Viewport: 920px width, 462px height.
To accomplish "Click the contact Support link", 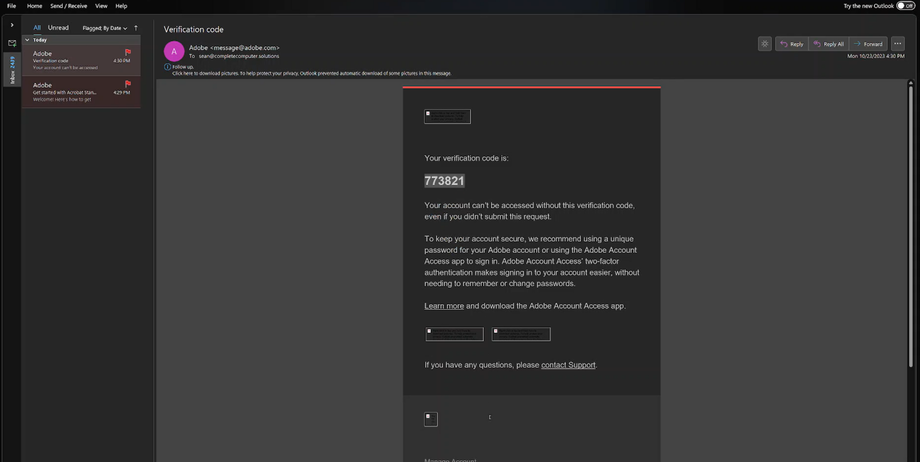I will click(568, 365).
